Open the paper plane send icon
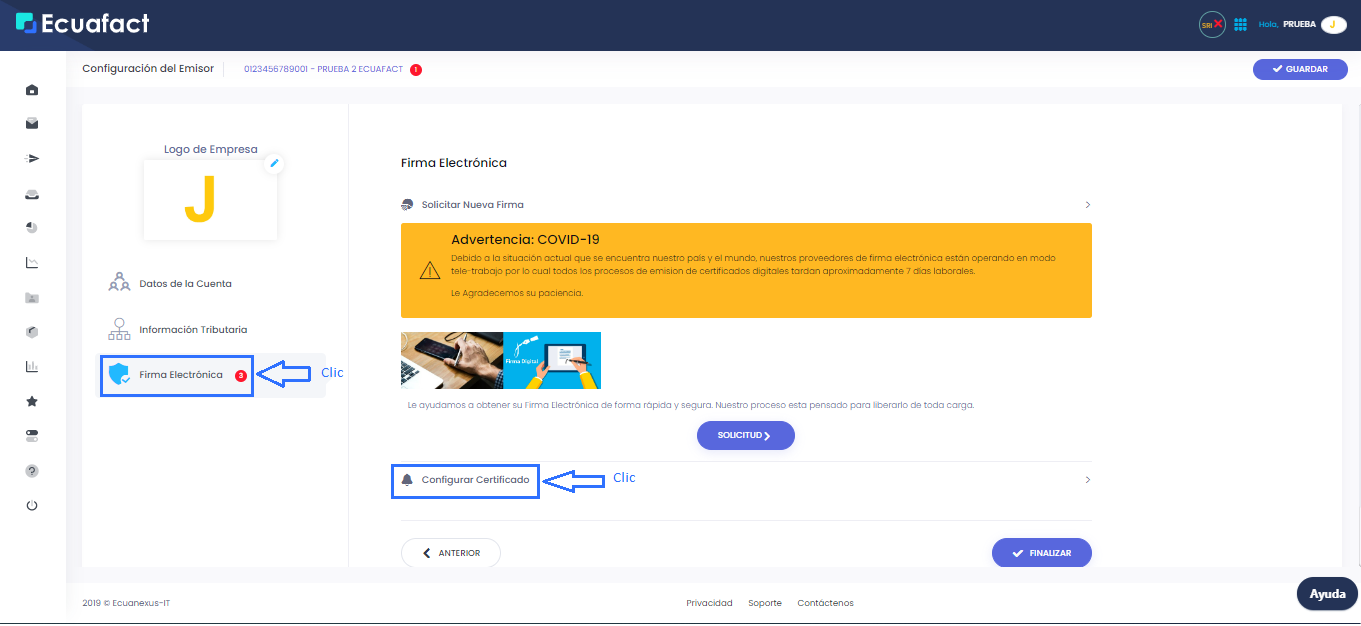Viewport: 1361px width, 626px height. point(31,158)
